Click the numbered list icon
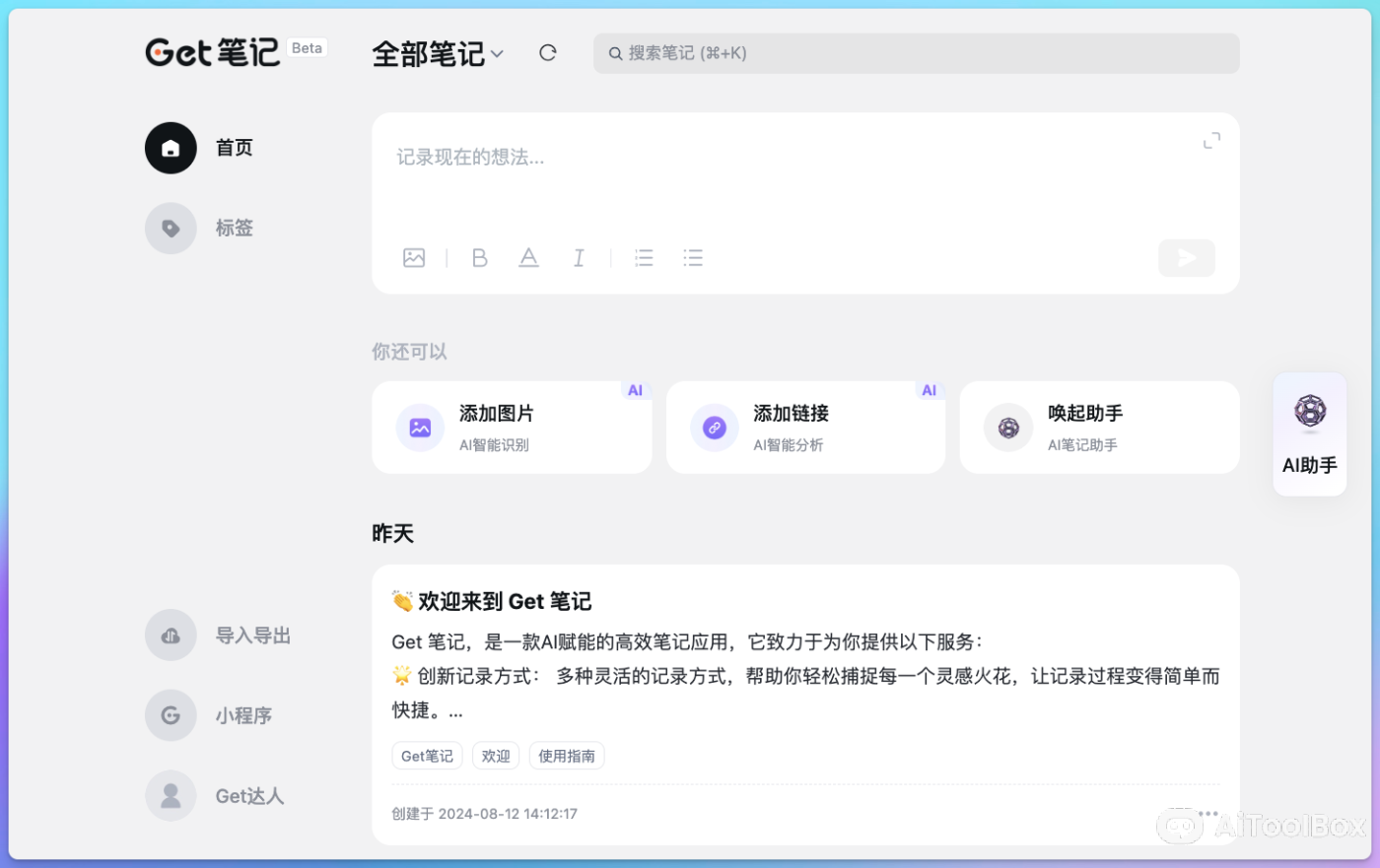1380x868 pixels. tap(644, 257)
